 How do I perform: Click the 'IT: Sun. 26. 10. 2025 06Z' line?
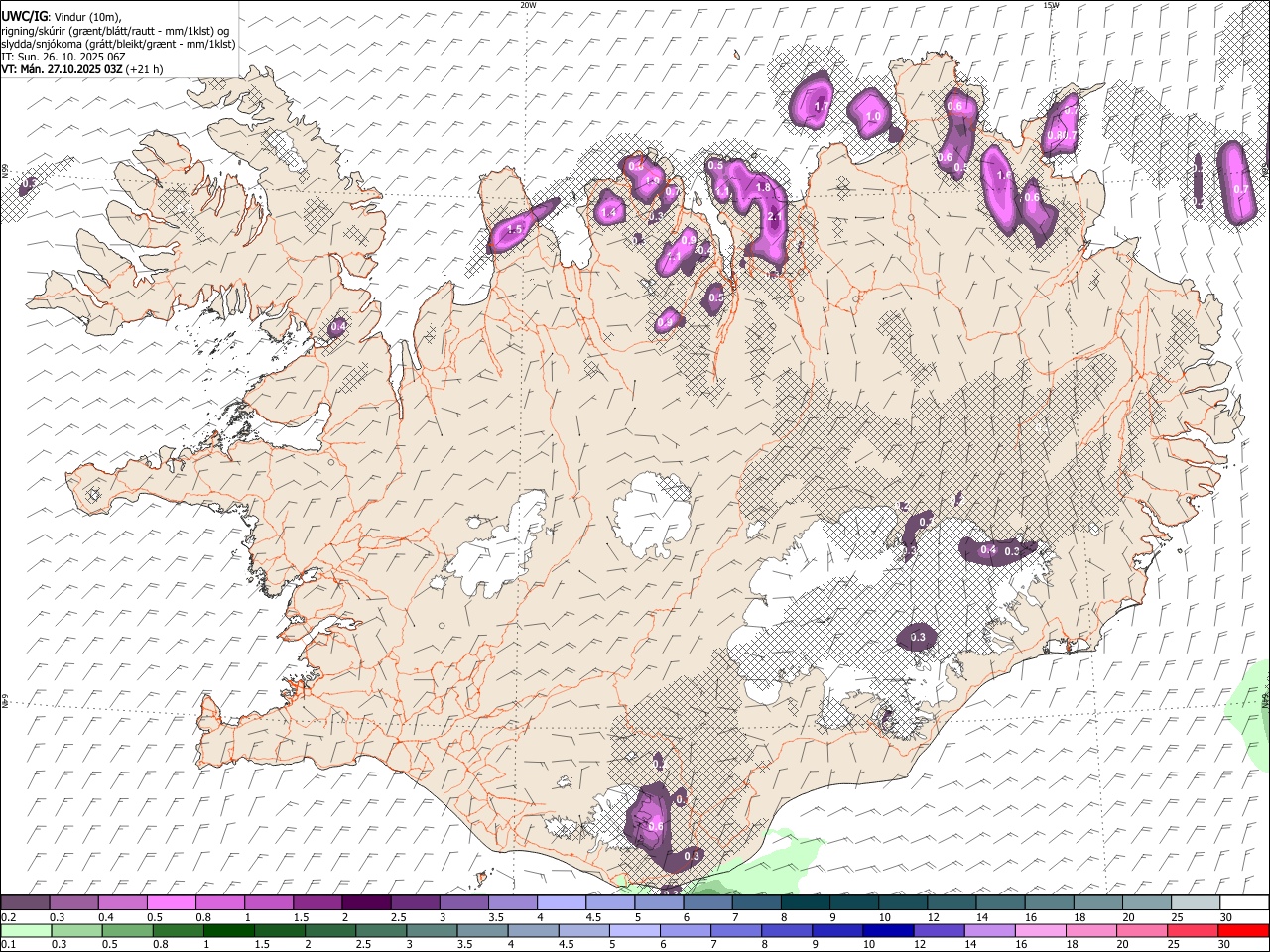tap(63, 57)
